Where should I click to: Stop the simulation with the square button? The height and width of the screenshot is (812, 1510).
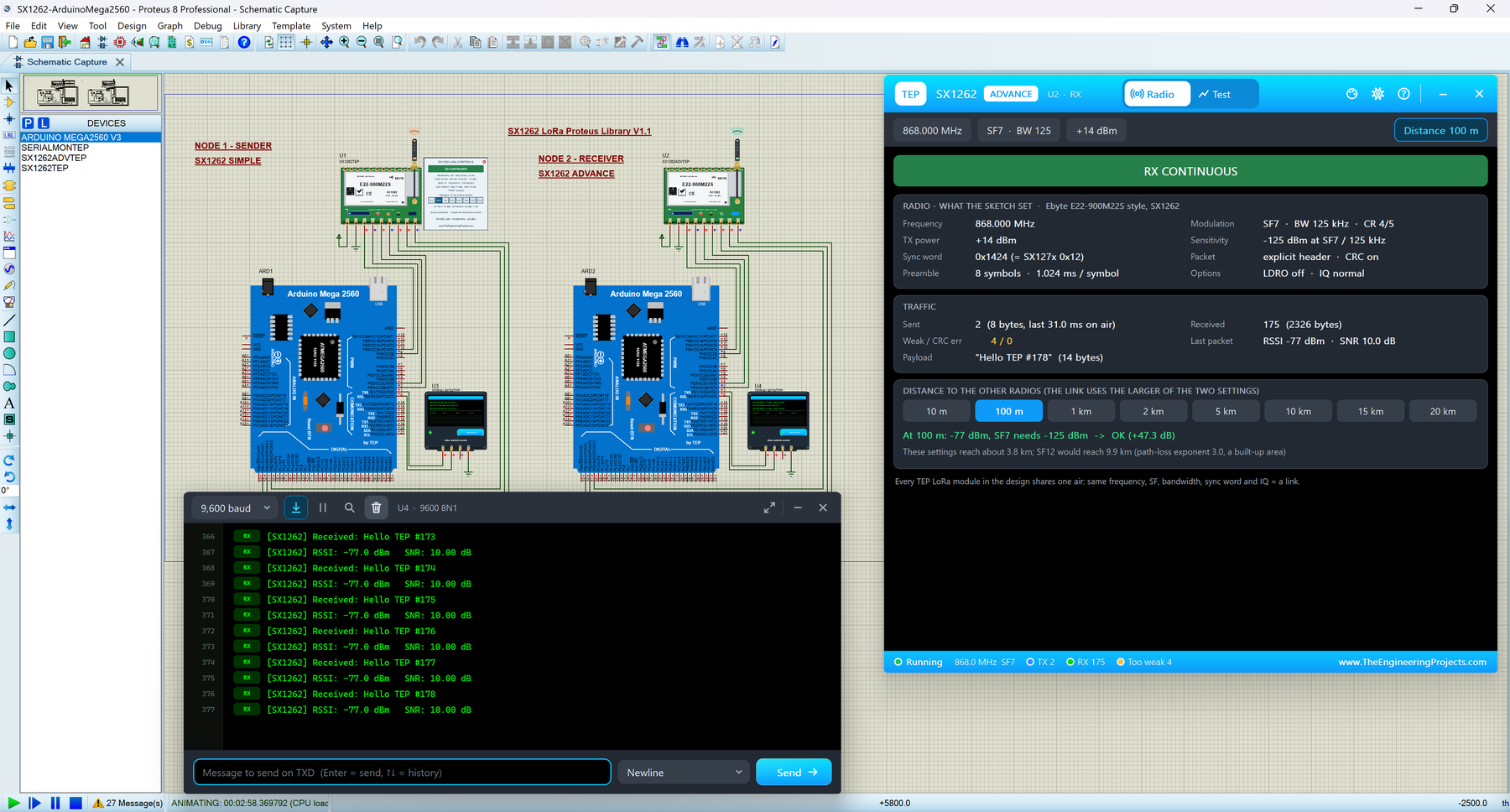75,803
